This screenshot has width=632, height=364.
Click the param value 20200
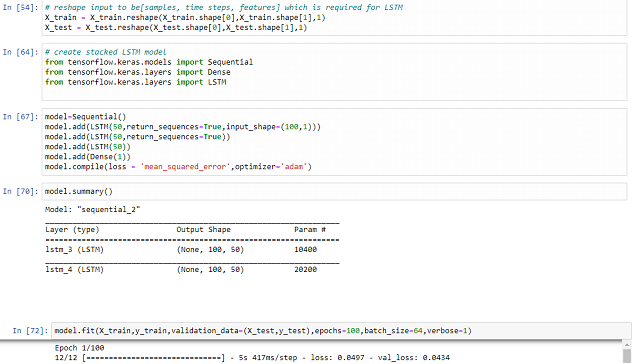[306, 270]
